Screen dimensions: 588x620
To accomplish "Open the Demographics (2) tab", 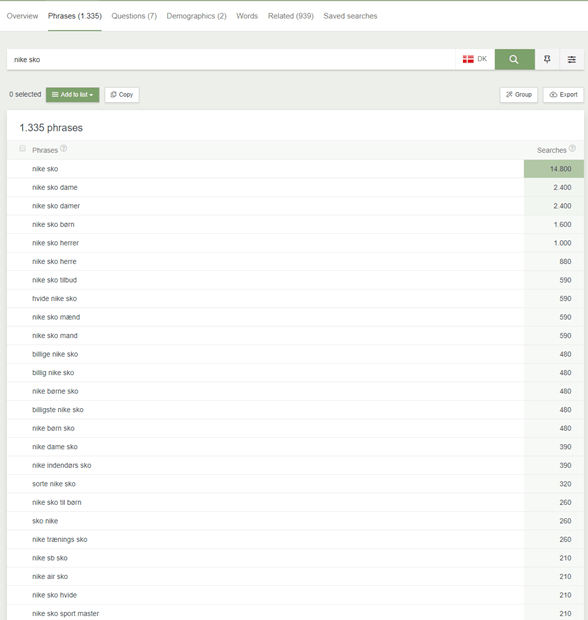I will pyautogui.click(x=197, y=16).
